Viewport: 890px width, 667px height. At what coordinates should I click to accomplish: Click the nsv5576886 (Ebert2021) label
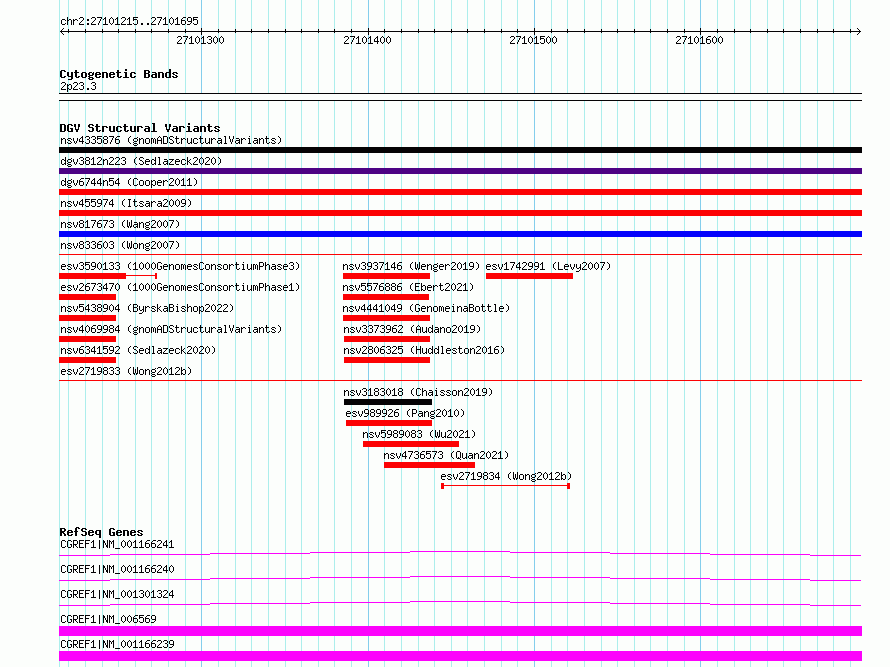pos(408,287)
